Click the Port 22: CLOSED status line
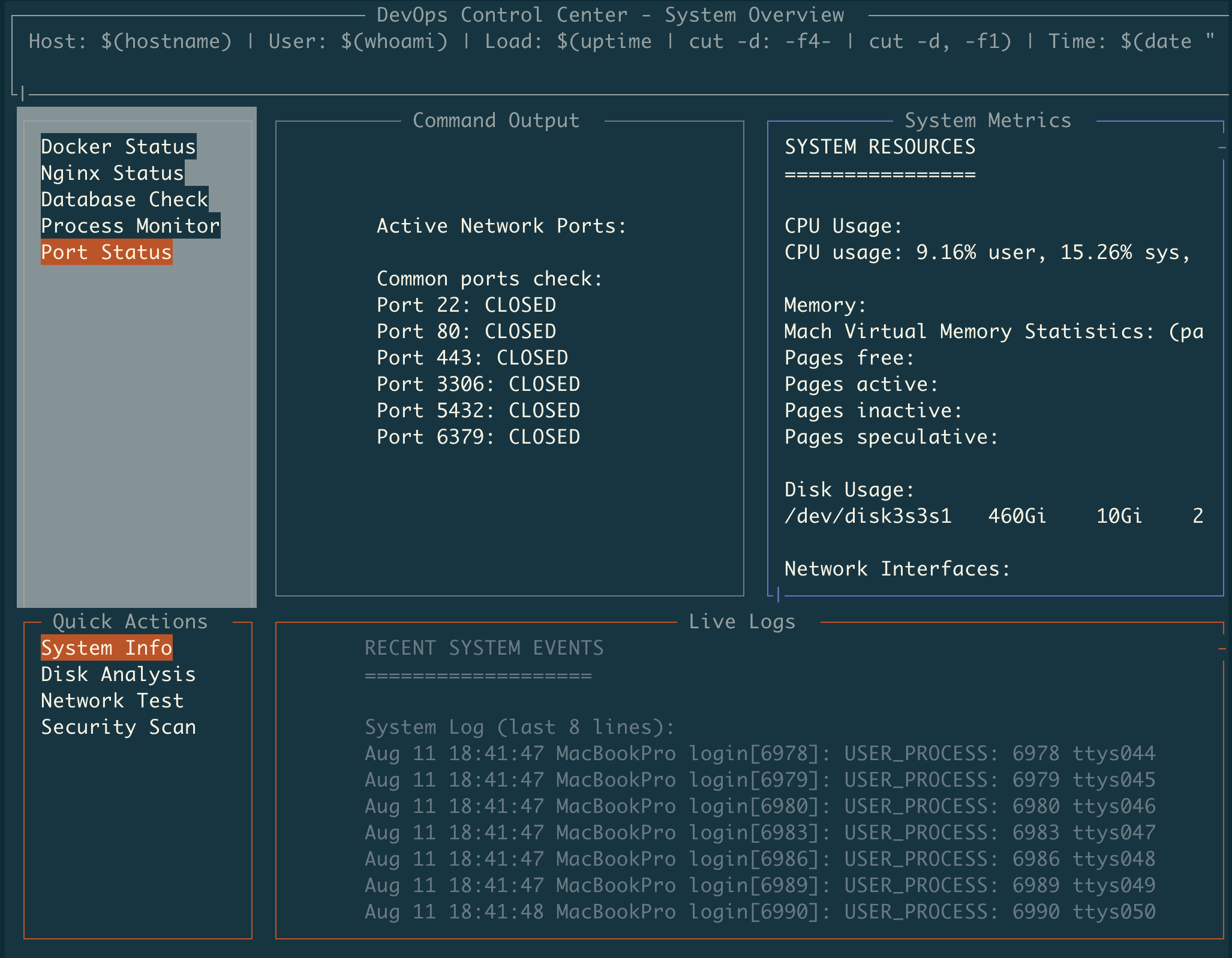This screenshot has width=1232, height=958. 466,305
